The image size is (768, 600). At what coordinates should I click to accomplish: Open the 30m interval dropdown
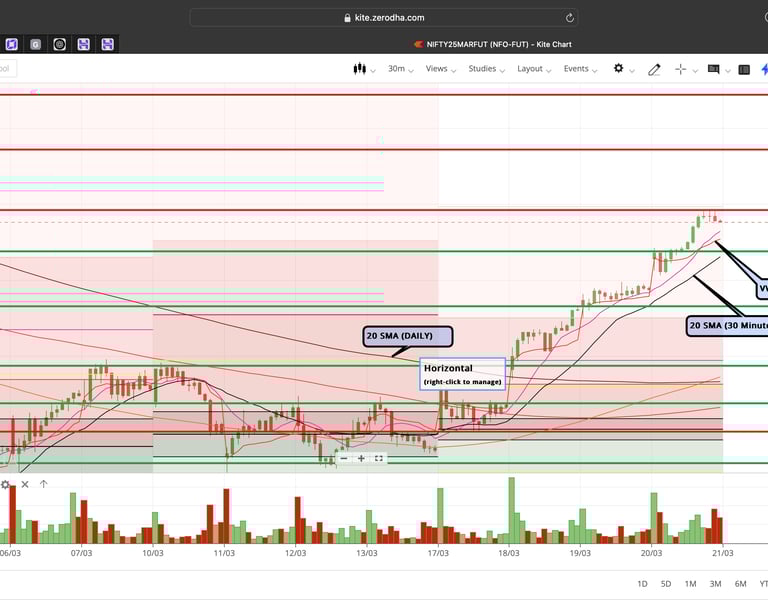coord(400,69)
